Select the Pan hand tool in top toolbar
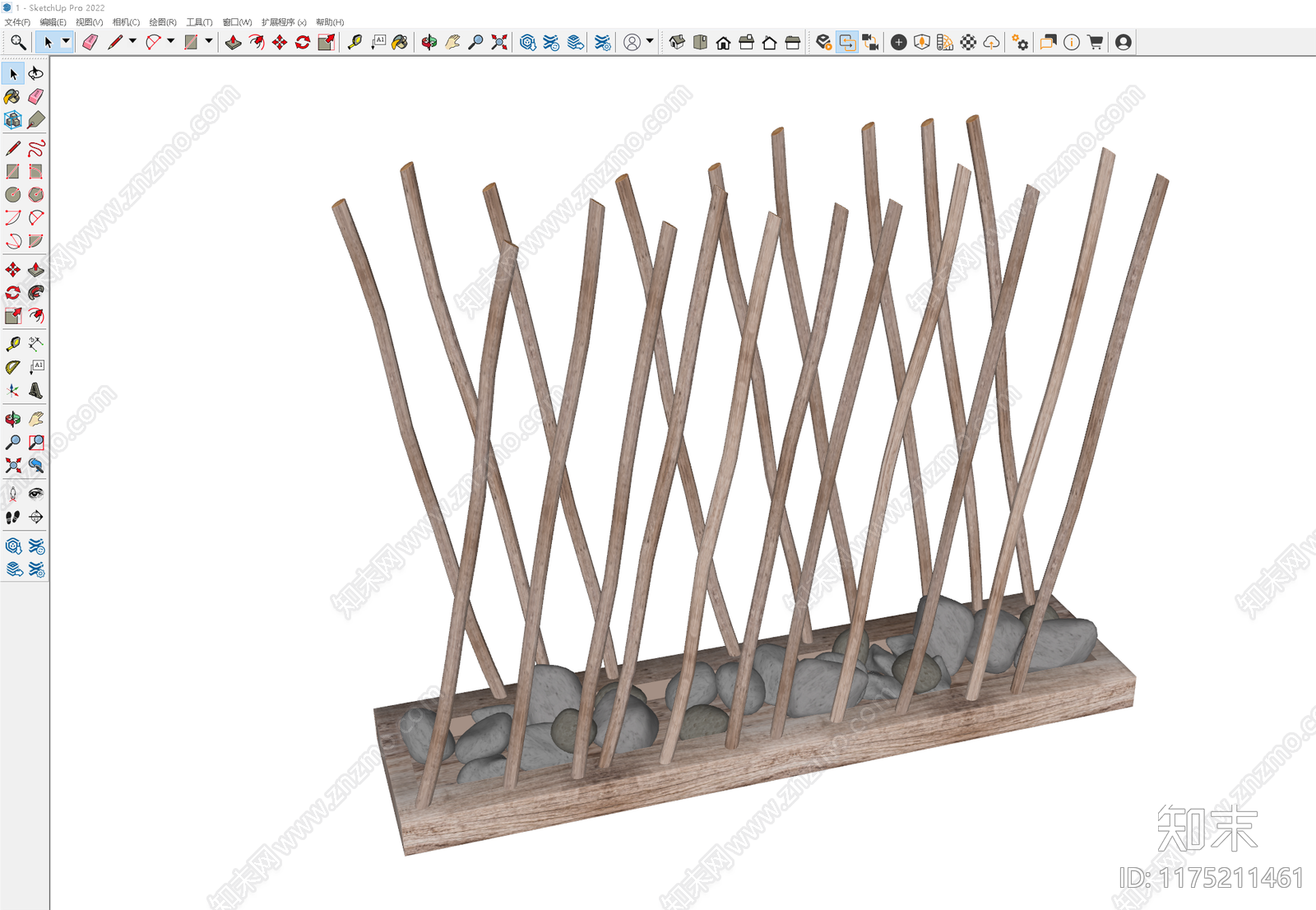1316x910 pixels. point(452,42)
